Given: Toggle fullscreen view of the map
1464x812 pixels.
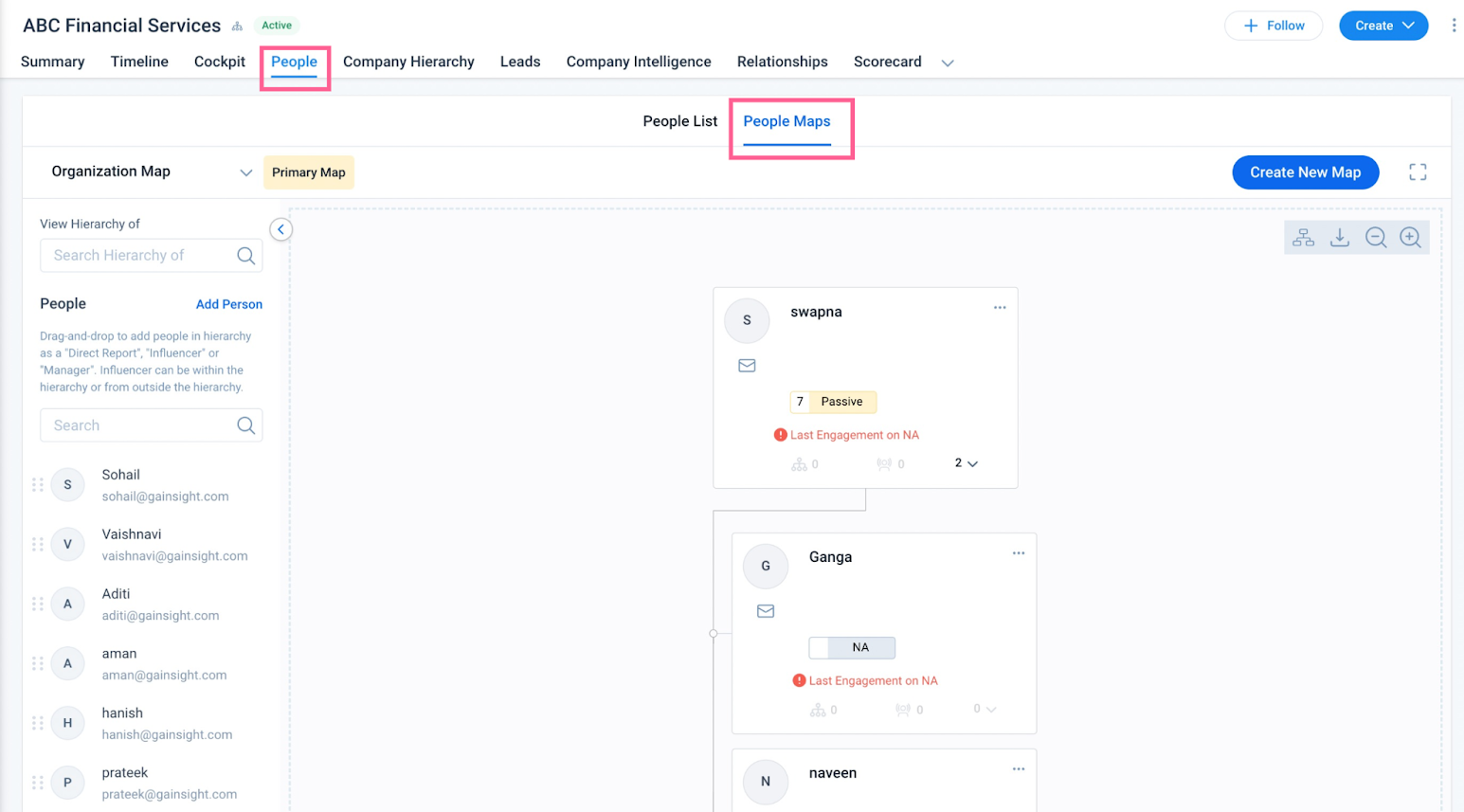Looking at the screenshot, I should pos(1418,172).
